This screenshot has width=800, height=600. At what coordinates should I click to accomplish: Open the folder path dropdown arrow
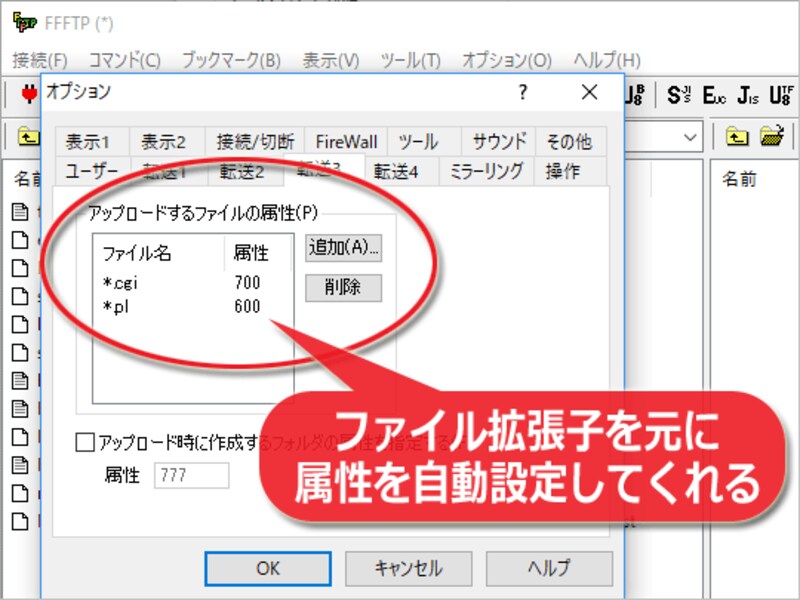[690, 137]
